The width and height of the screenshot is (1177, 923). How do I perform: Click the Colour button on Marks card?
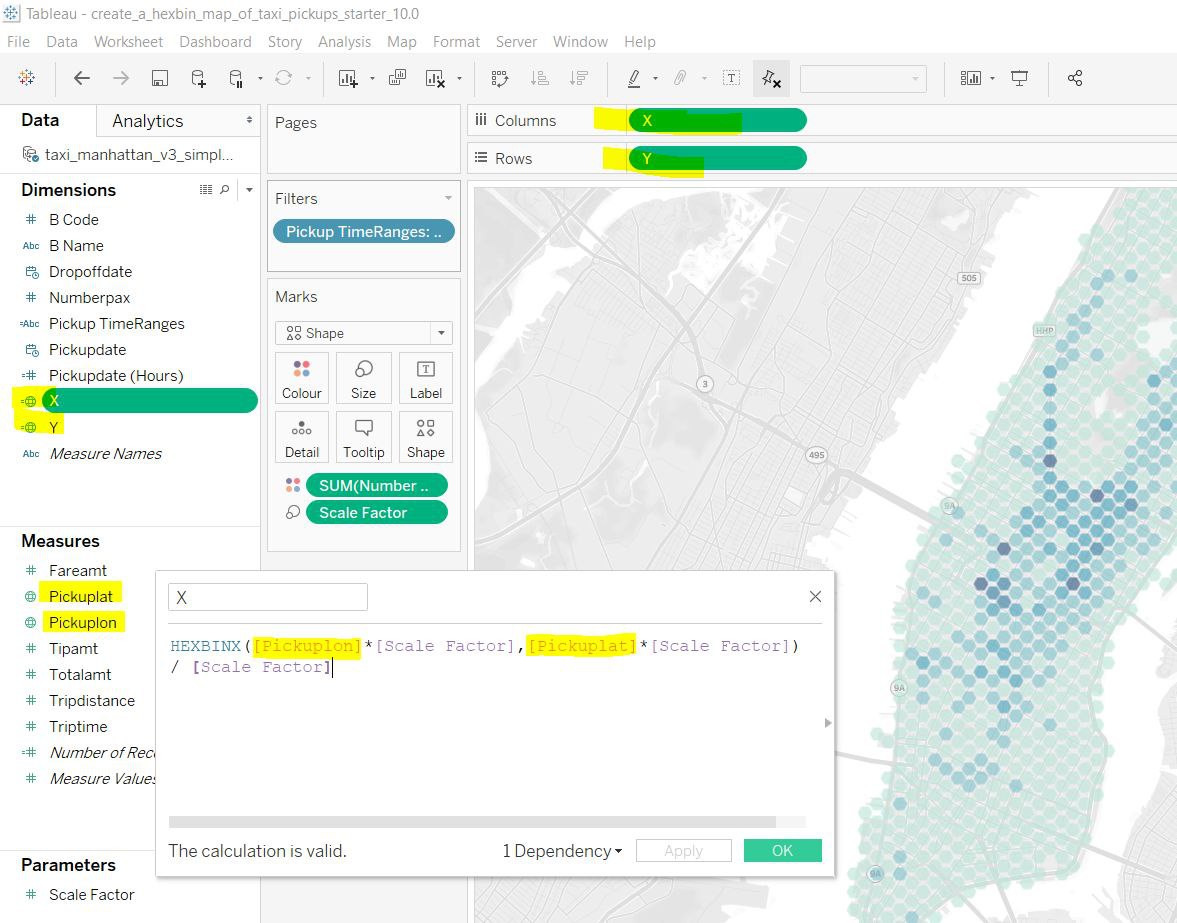(x=302, y=378)
